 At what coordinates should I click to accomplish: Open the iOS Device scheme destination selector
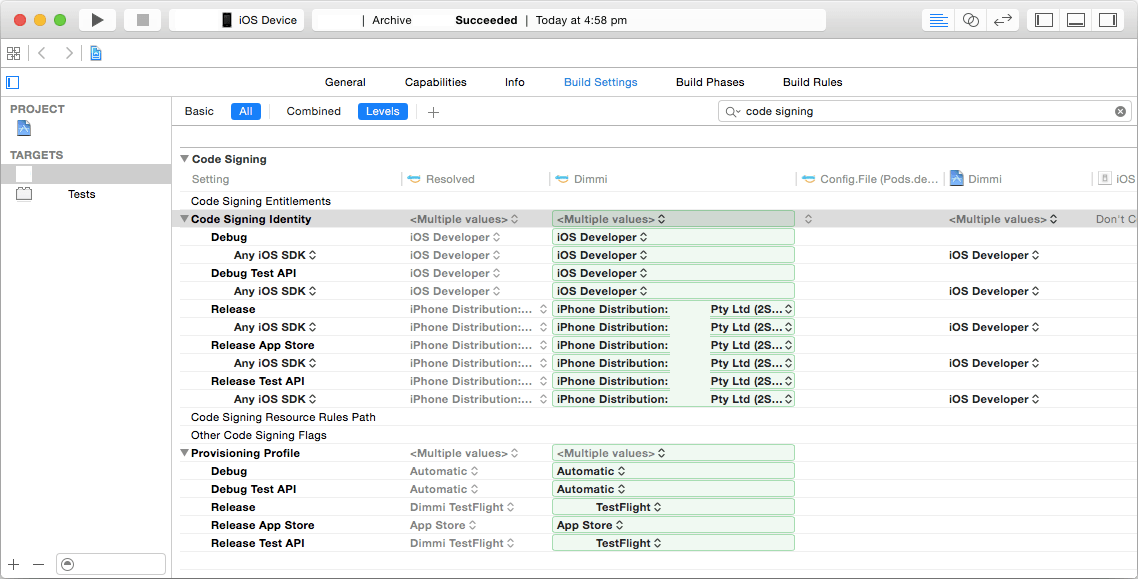click(237, 20)
